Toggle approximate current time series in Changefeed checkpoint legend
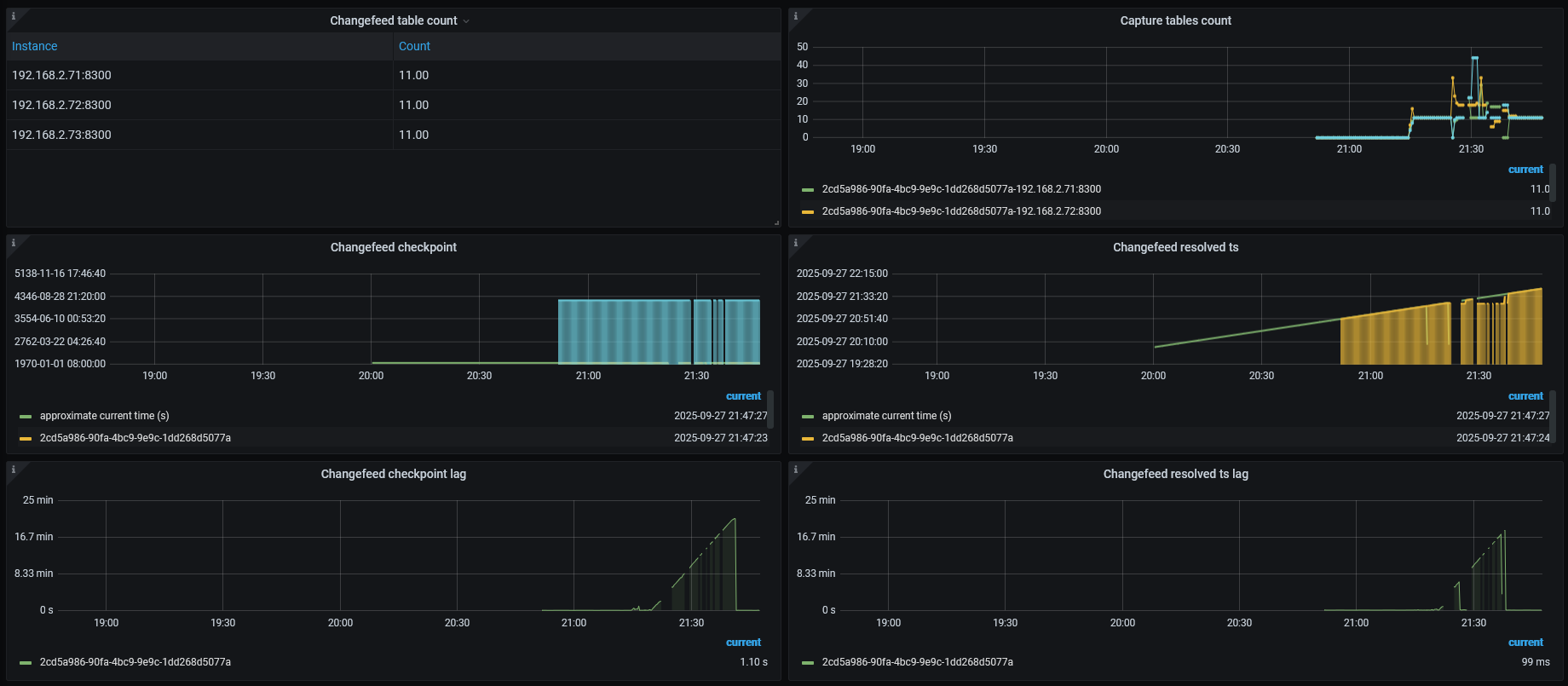 coord(104,416)
